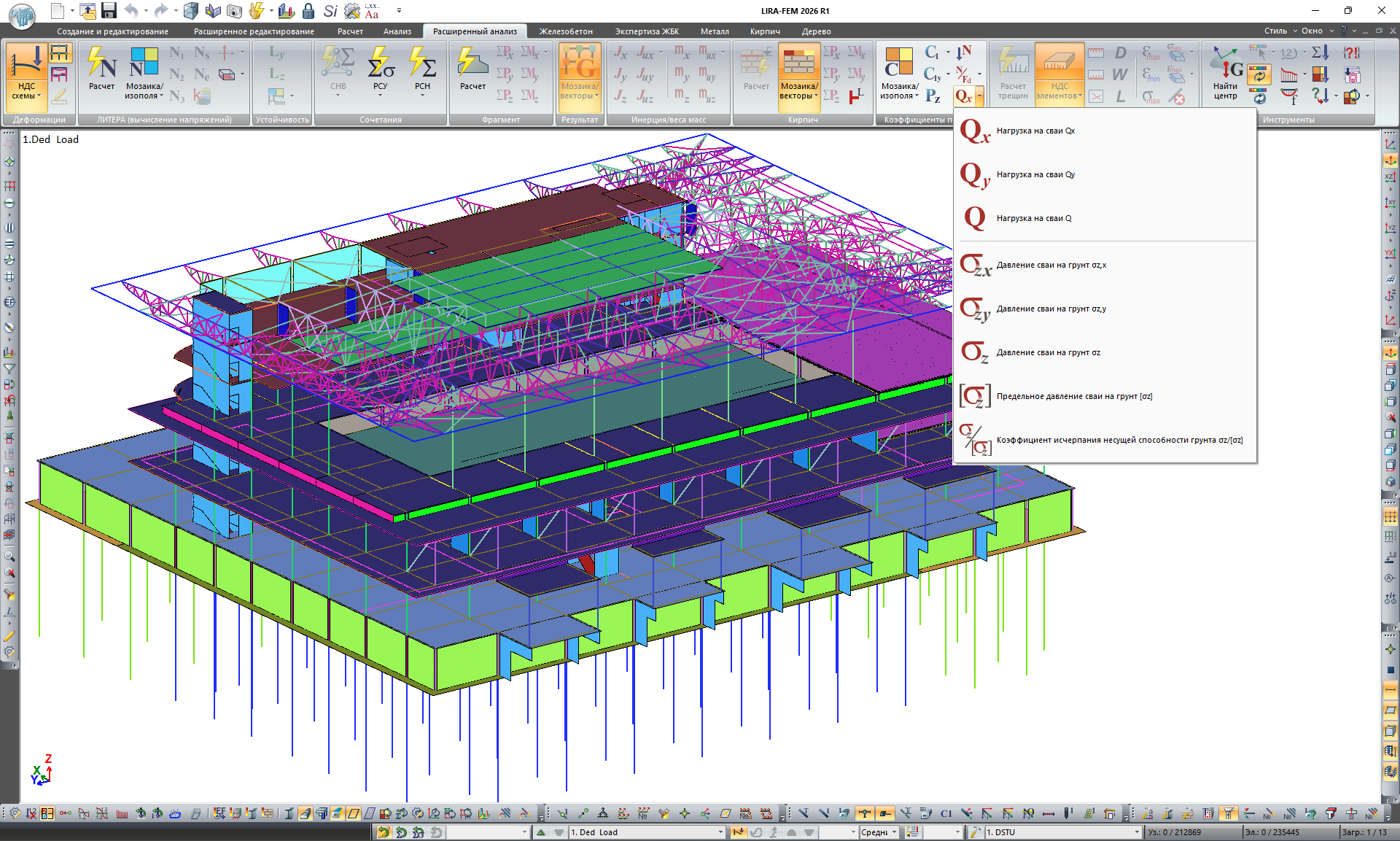
Task: Click the Стиль menu at top right
Action: [1275, 31]
